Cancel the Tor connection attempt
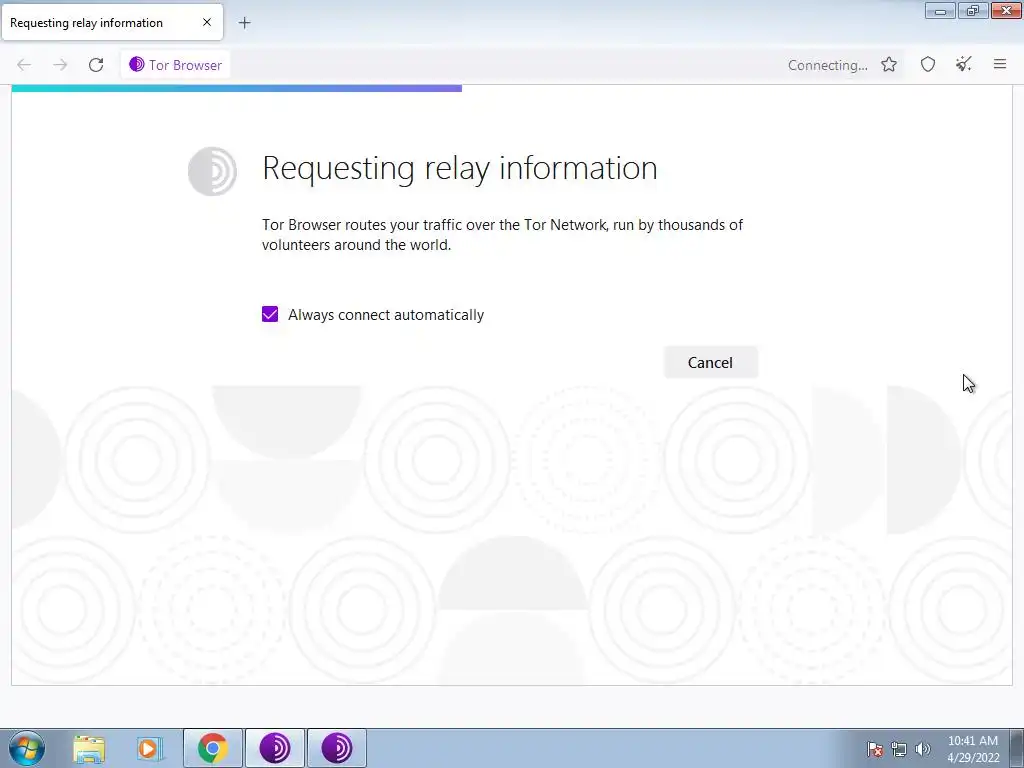Image resolution: width=1024 pixels, height=768 pixels. (x=711, y=362)
